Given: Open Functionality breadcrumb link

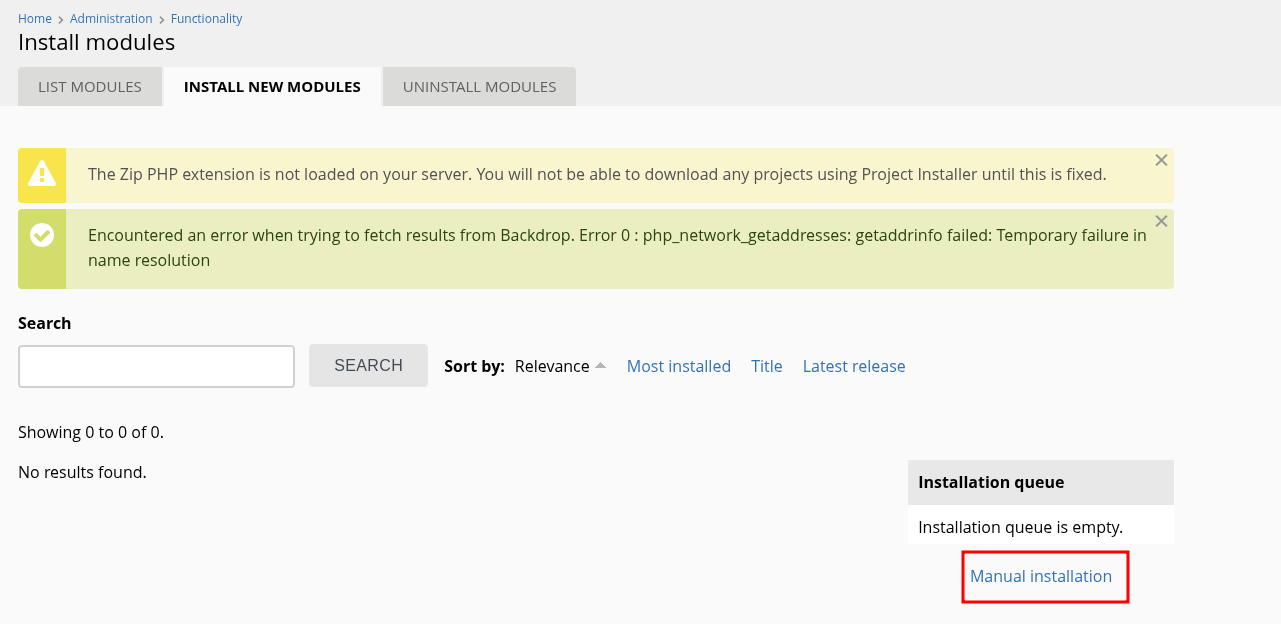Looking at the screenshot, I should click(207, 19).
